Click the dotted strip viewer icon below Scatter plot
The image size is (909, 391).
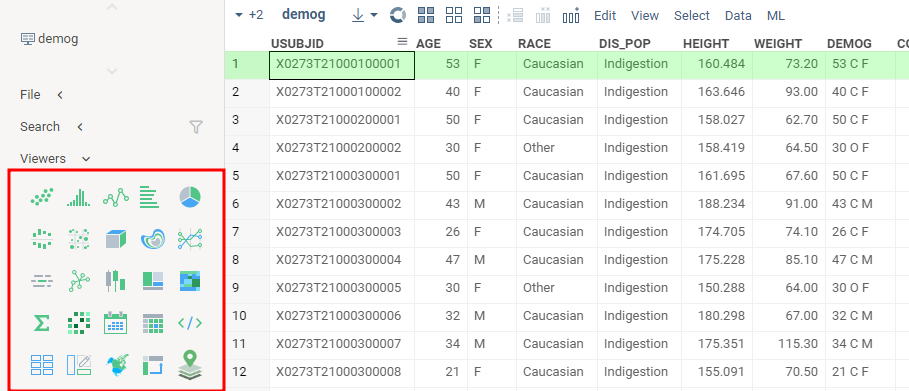[x=42, y=239]
